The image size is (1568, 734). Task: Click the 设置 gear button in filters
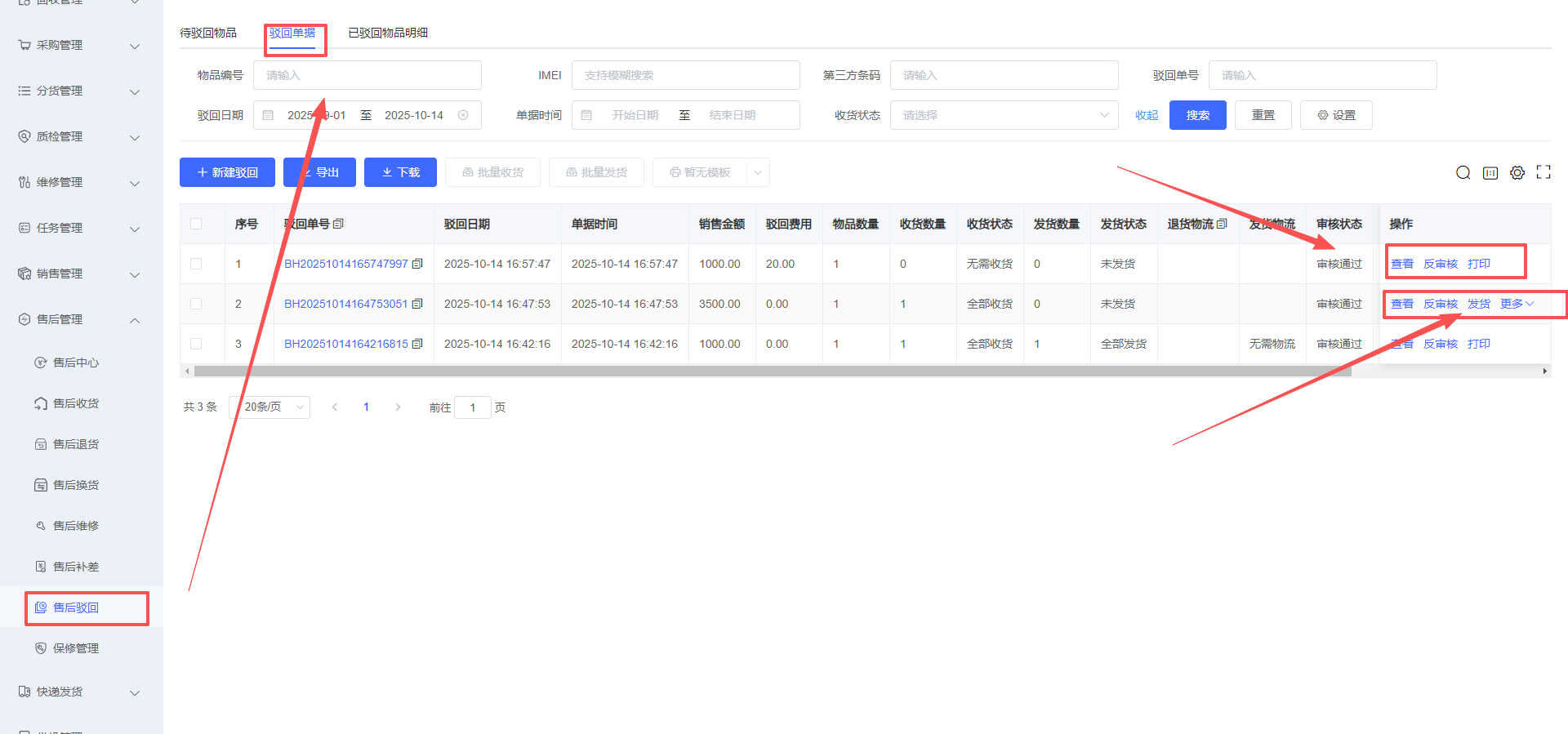coord(1335,115)
